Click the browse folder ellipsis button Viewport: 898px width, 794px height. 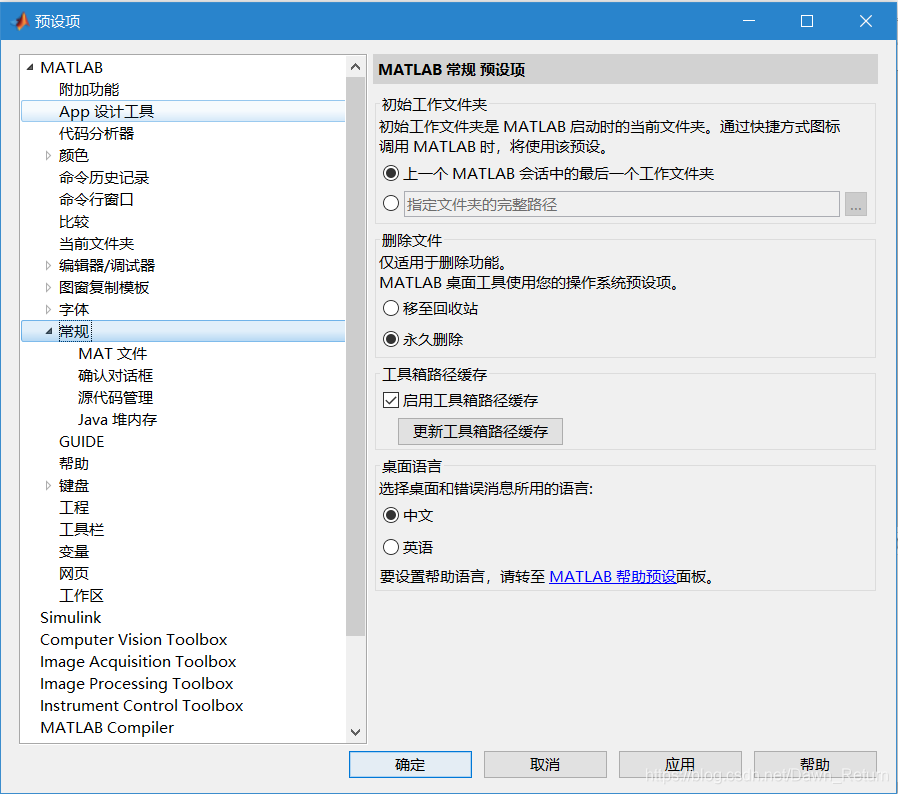(x=856, y=204)
